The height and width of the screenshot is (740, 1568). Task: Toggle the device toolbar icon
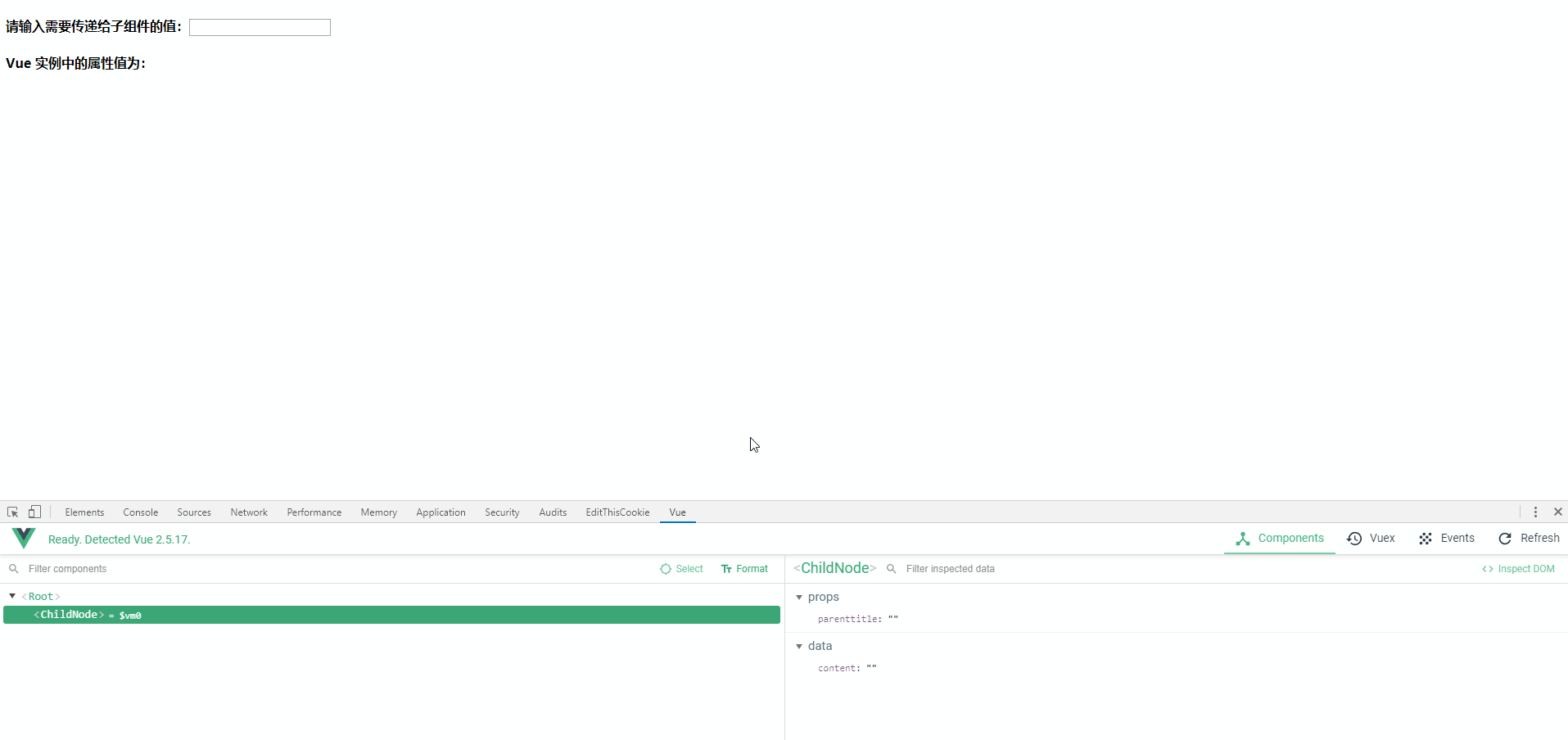pyautogui.click(x=34, y=512)
